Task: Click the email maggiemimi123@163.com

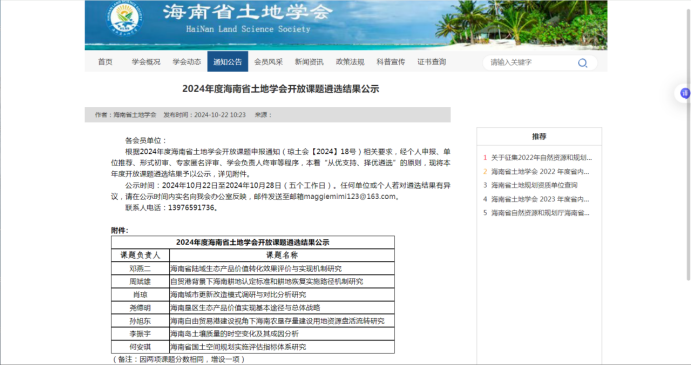Action: [x=349, y=197]
